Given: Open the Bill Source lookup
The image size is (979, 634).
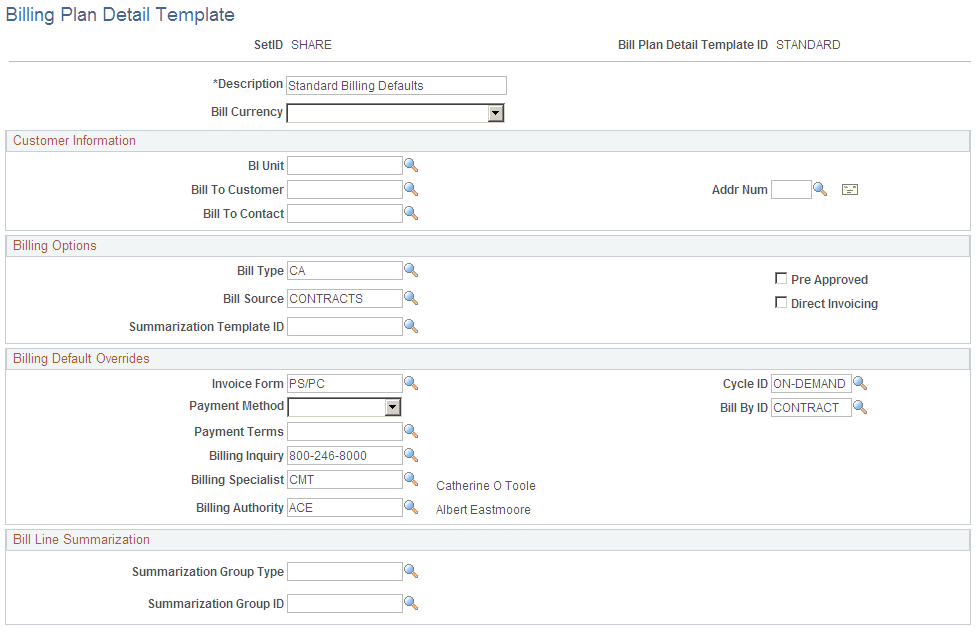Looking at the screenshot, I should pyautogui.click(x=411, y=298).
